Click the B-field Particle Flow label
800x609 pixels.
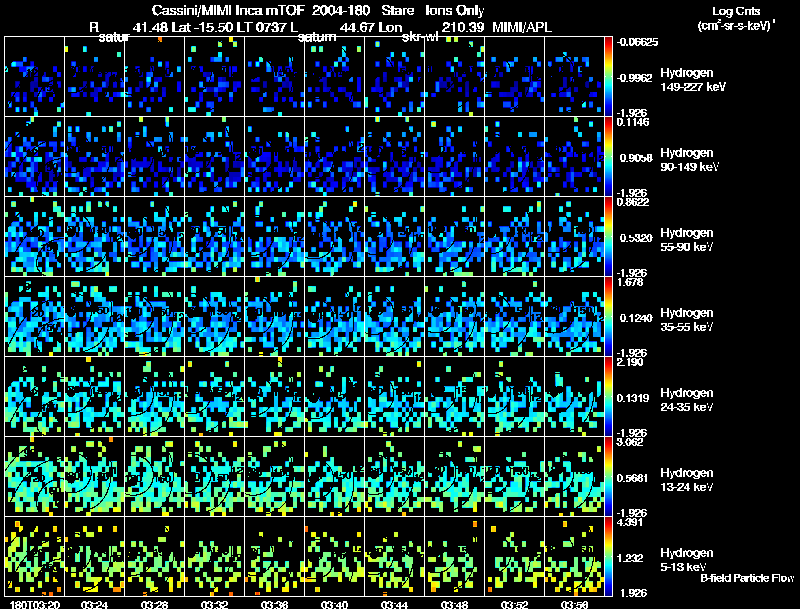(747, 578)
